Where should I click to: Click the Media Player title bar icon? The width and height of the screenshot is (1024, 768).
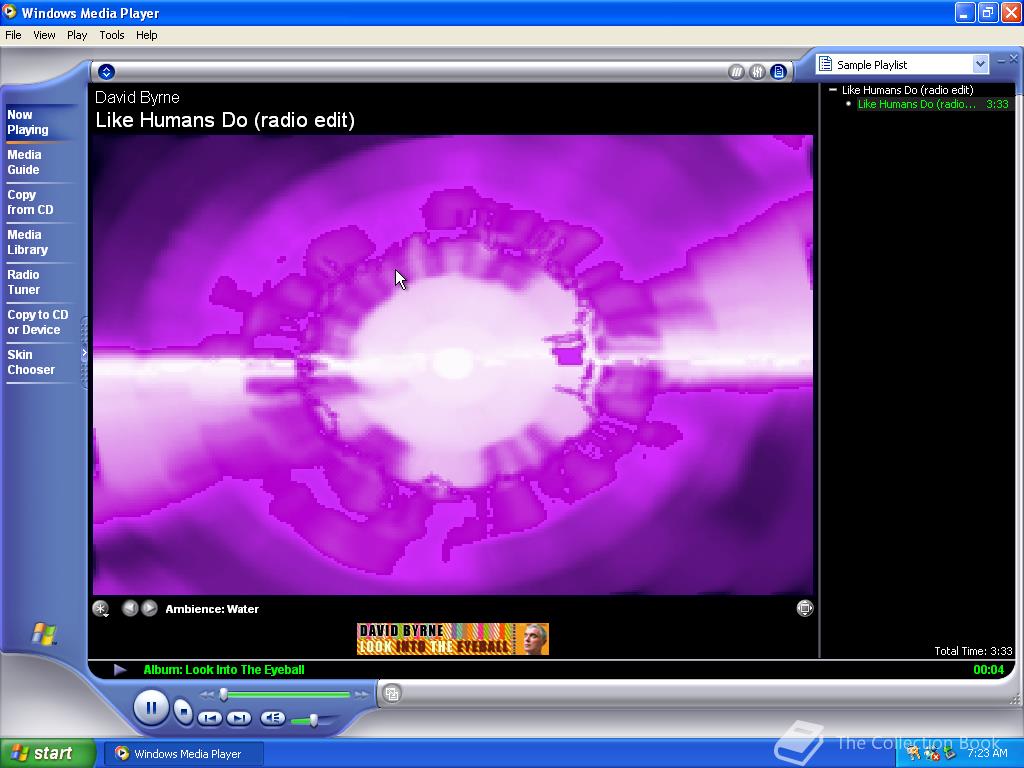point(10,12)
